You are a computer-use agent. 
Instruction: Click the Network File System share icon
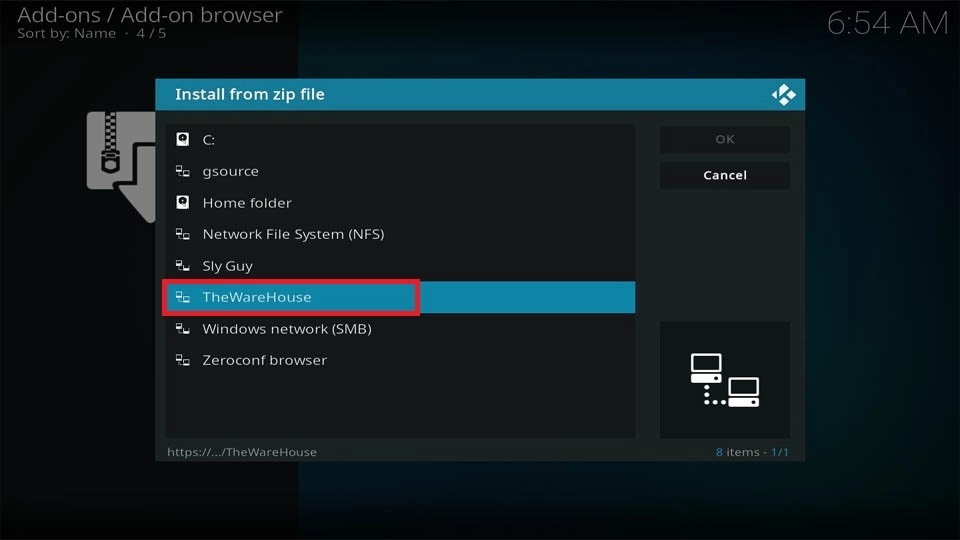182,234
